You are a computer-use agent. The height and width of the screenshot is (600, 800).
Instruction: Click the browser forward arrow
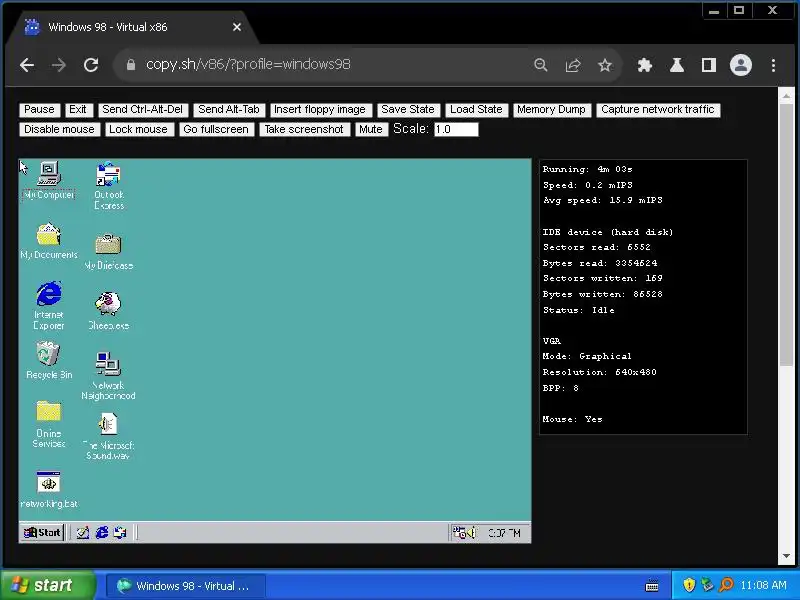[x=59, y=65]
